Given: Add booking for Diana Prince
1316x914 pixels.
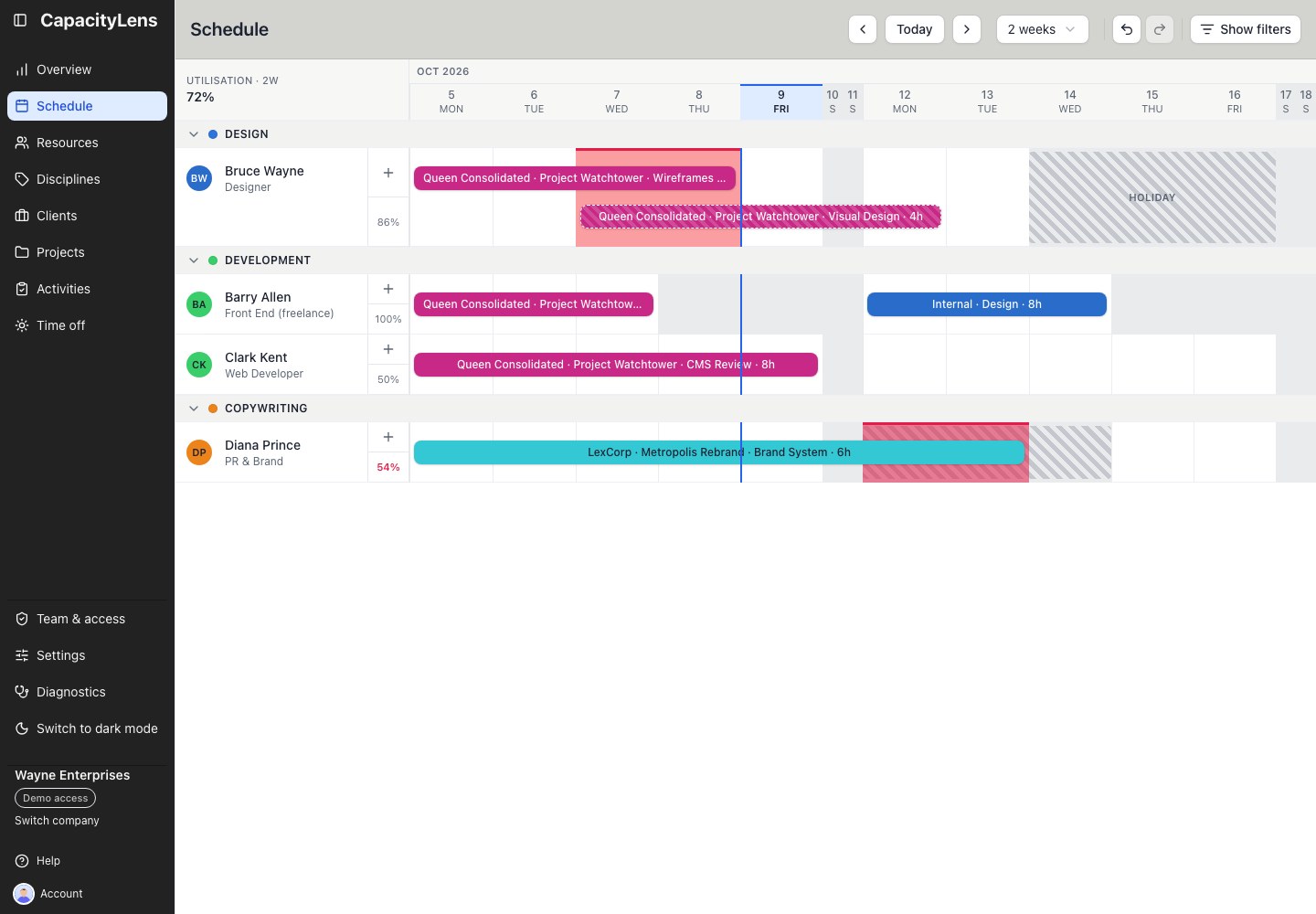Looking at the screenshot, I should pyautogui.click(x=388, y=437).
